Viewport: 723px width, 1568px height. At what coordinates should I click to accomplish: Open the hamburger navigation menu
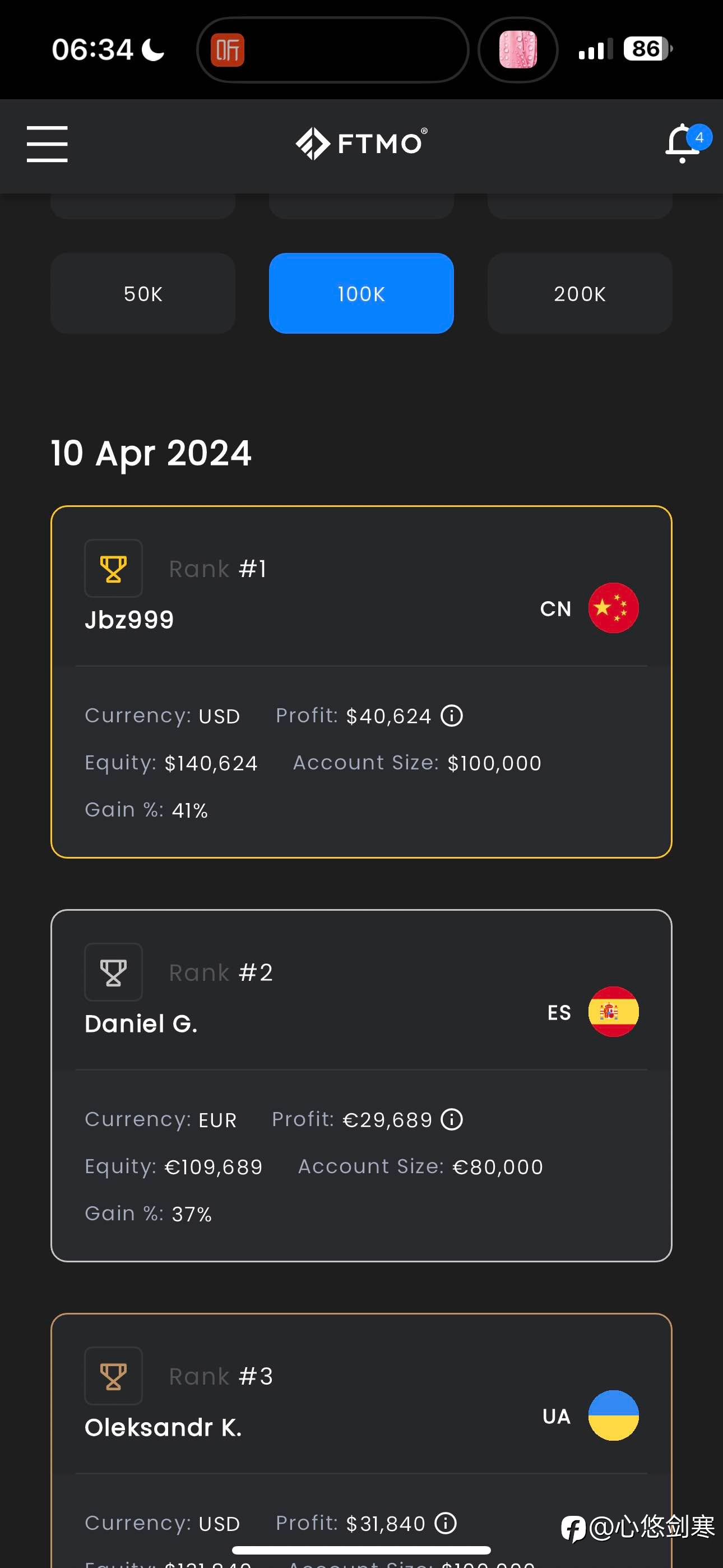click(47, 144)
